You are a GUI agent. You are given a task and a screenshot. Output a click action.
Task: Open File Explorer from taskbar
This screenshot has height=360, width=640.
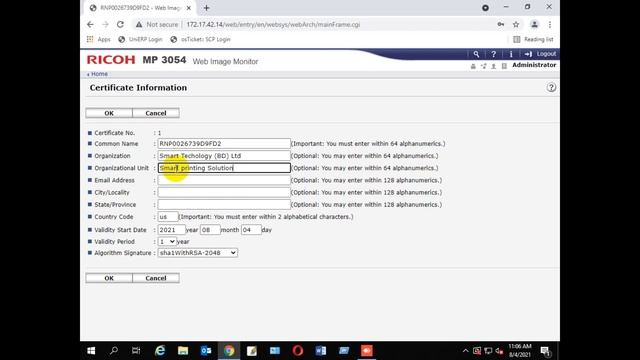click(183, 351)
